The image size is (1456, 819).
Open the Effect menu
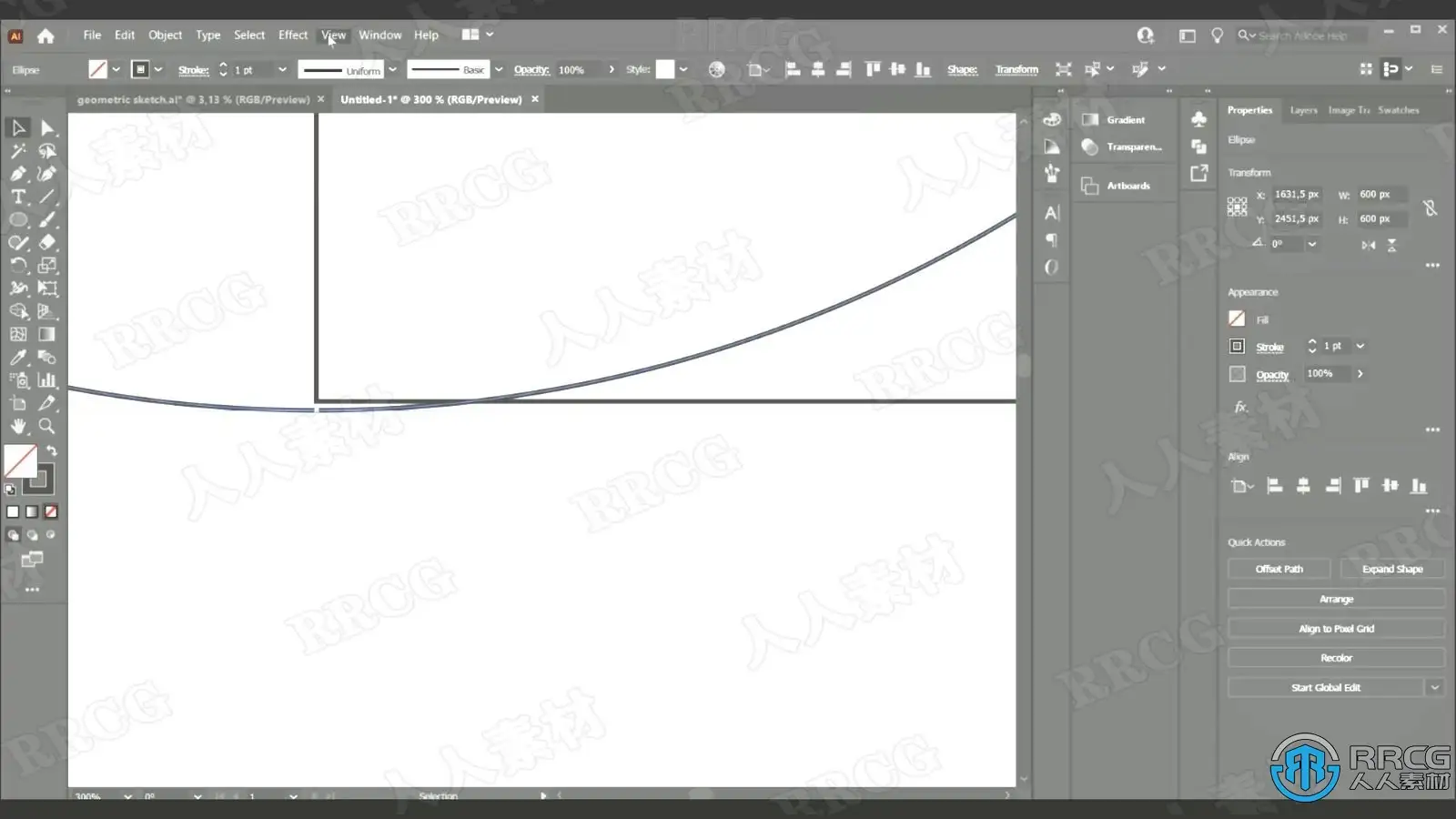(x=293, y=35)
